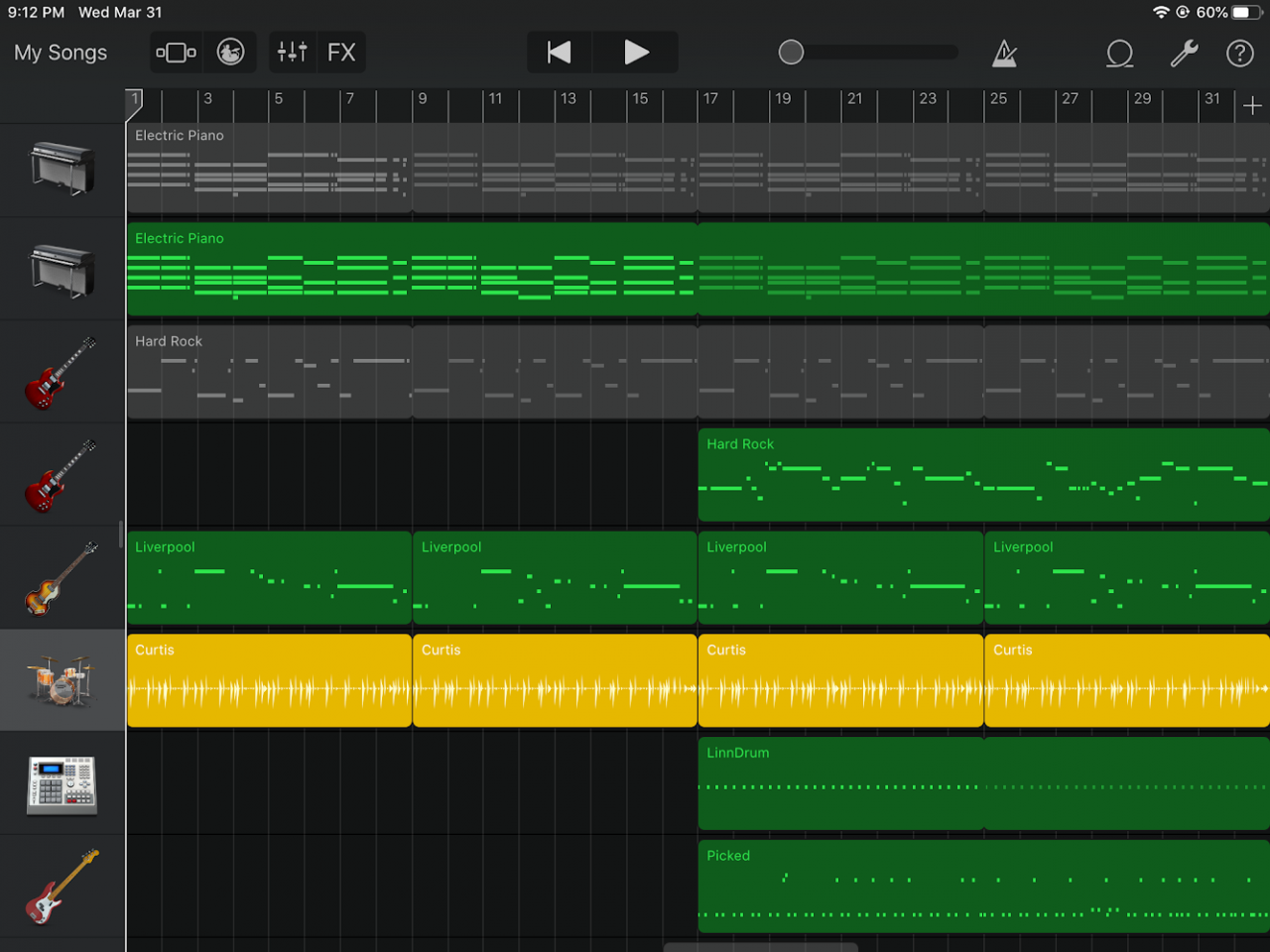Return to My Songs browser
Viewport: 1270px width, 952px height.
point(61,53)
